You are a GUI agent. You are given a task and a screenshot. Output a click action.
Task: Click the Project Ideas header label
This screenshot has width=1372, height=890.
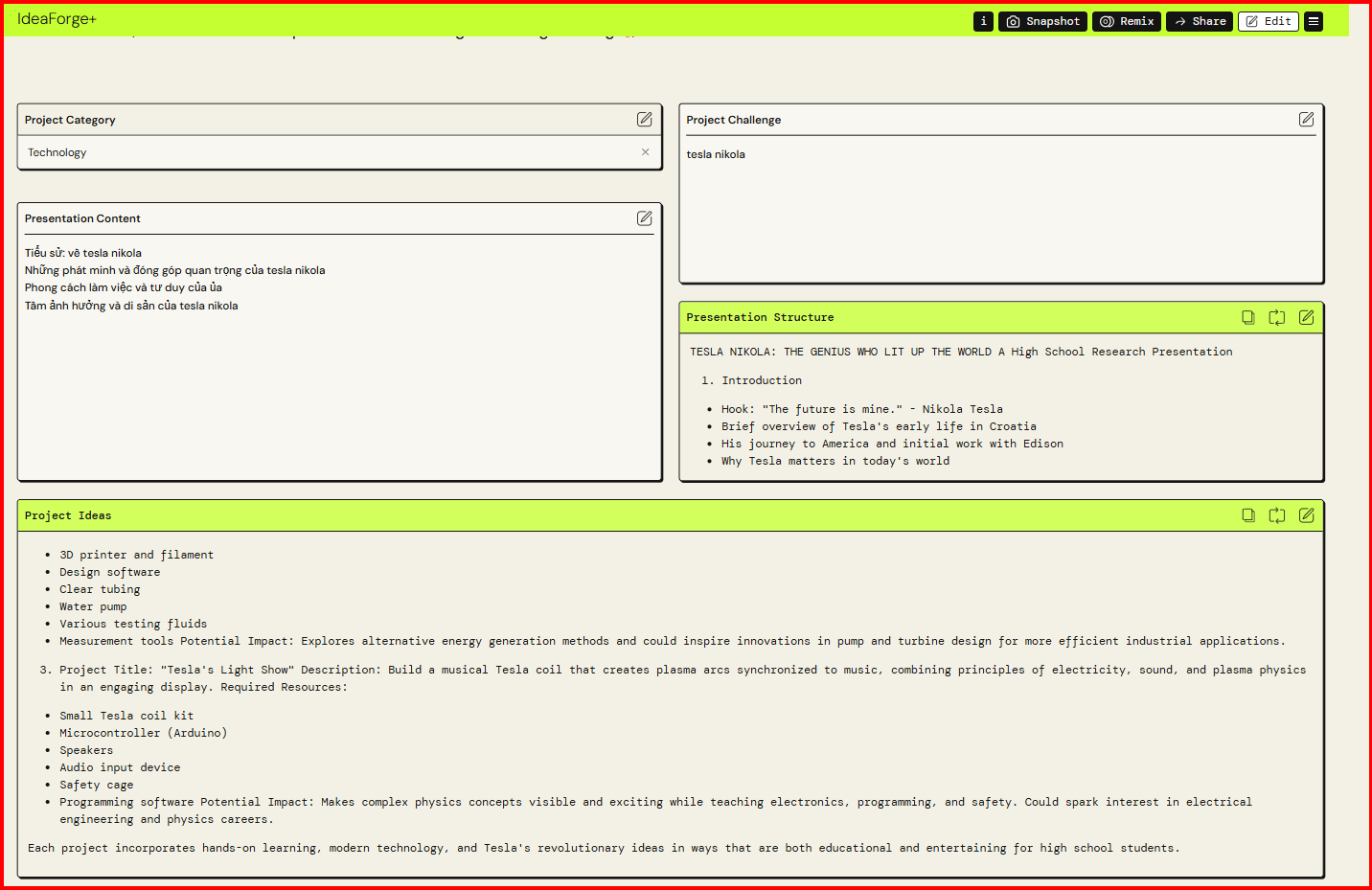[x=68, y=515]
